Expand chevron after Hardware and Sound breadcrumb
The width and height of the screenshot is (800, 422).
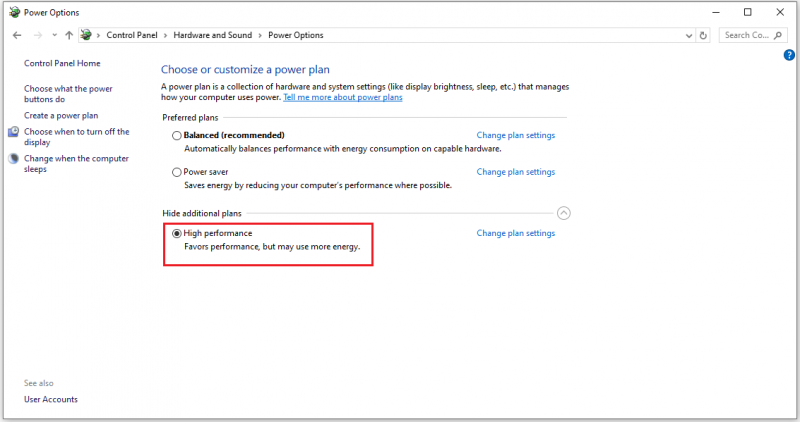(x=260, y=35)
